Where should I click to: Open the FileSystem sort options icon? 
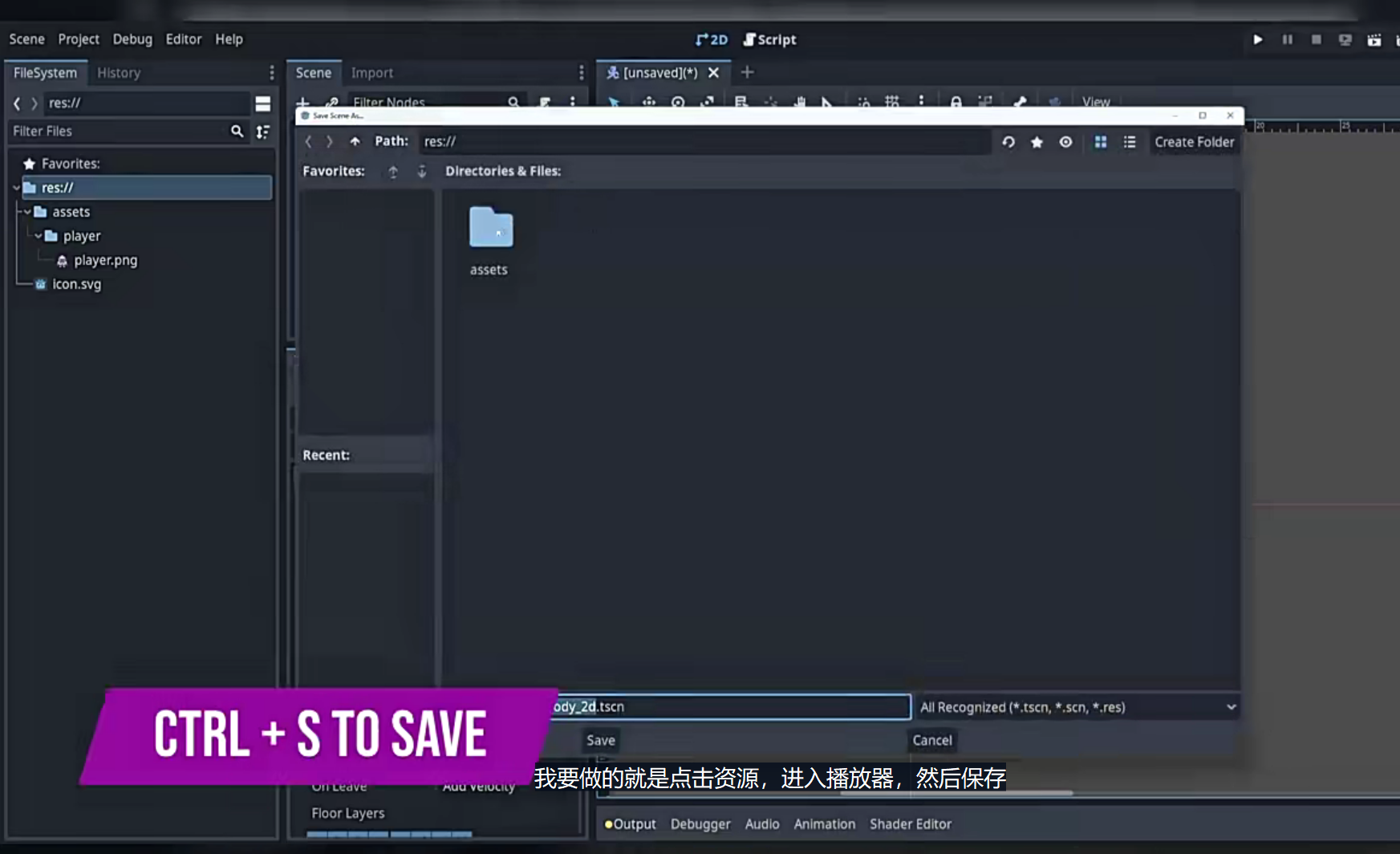pyautogui.click(x=262, y=131)
